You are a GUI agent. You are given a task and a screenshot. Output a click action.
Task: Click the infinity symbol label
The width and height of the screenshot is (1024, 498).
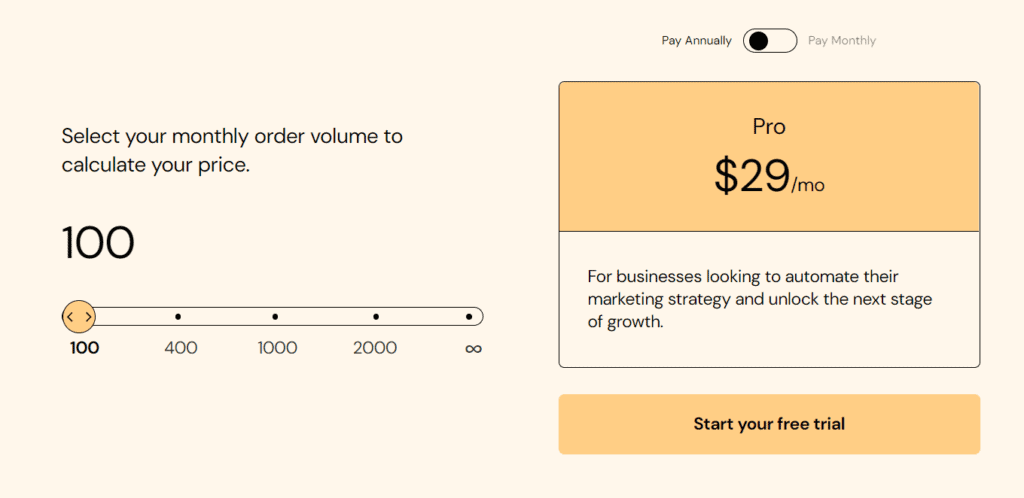coord(474,348)
